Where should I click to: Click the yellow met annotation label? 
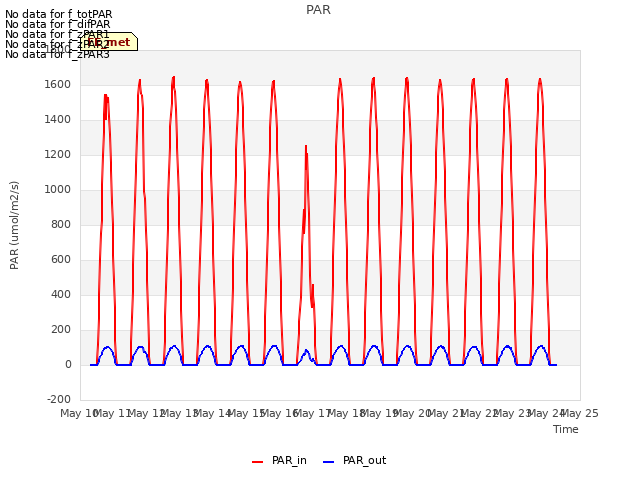(x=109, y=42)
